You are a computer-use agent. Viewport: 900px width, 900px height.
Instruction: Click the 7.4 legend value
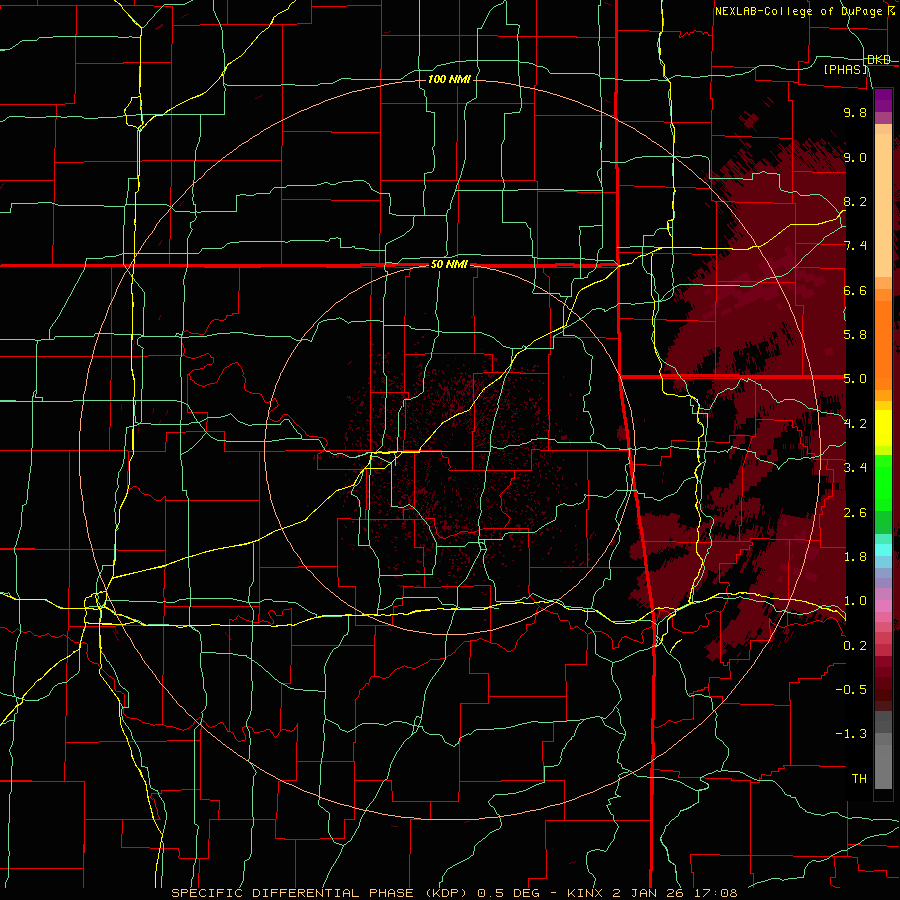(855, 246)
